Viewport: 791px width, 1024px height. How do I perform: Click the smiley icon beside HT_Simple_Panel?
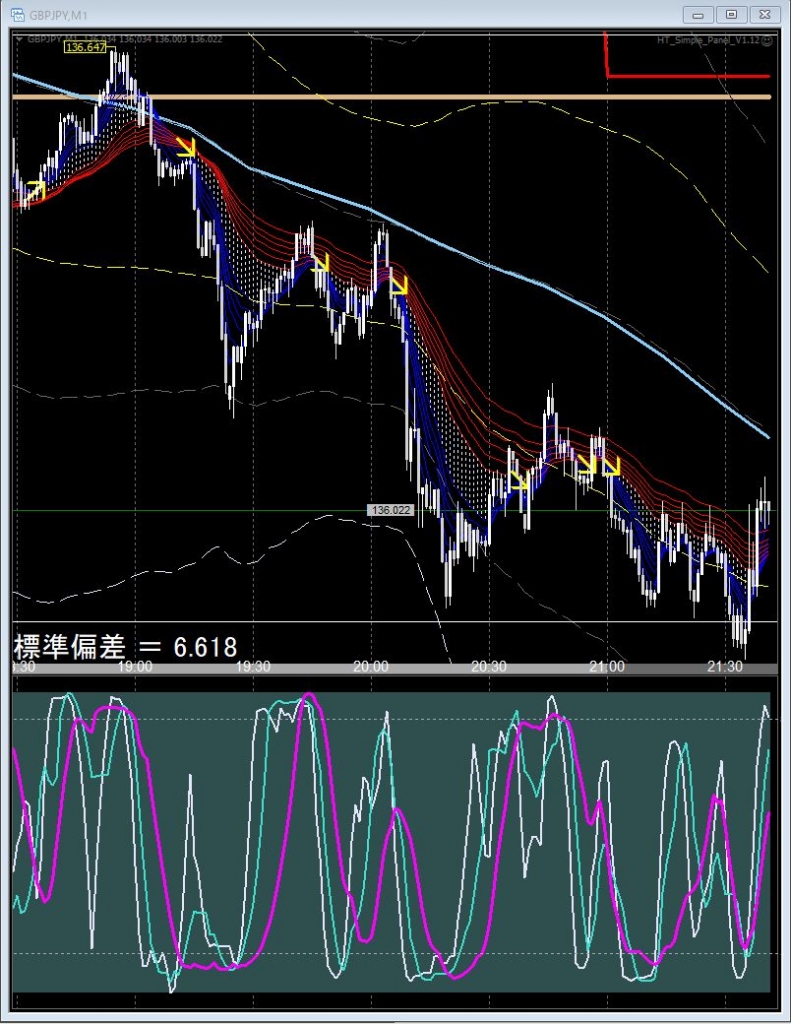click(x=767, y=41)
